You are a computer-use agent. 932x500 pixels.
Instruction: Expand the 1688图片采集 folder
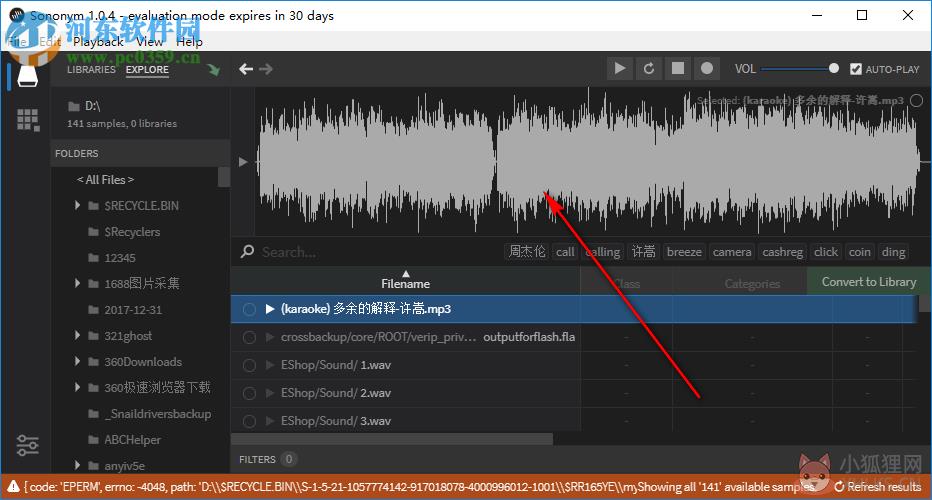pos(77,283)
